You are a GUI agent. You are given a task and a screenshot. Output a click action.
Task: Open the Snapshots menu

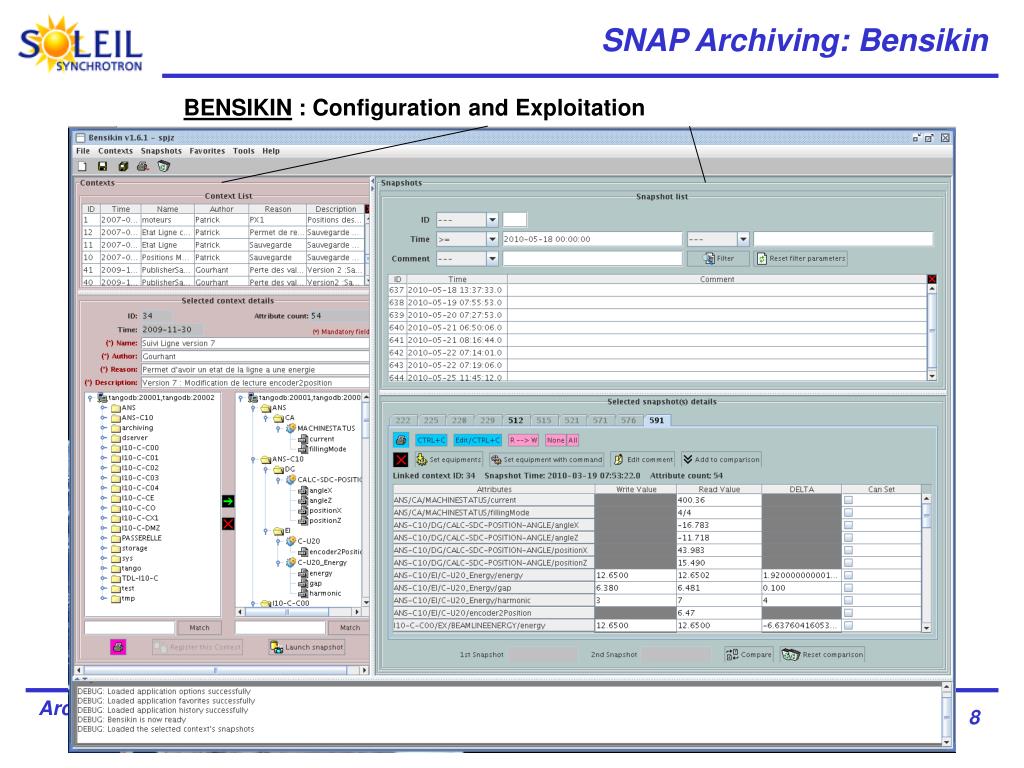pyautogui.click(x=161, y=151)
